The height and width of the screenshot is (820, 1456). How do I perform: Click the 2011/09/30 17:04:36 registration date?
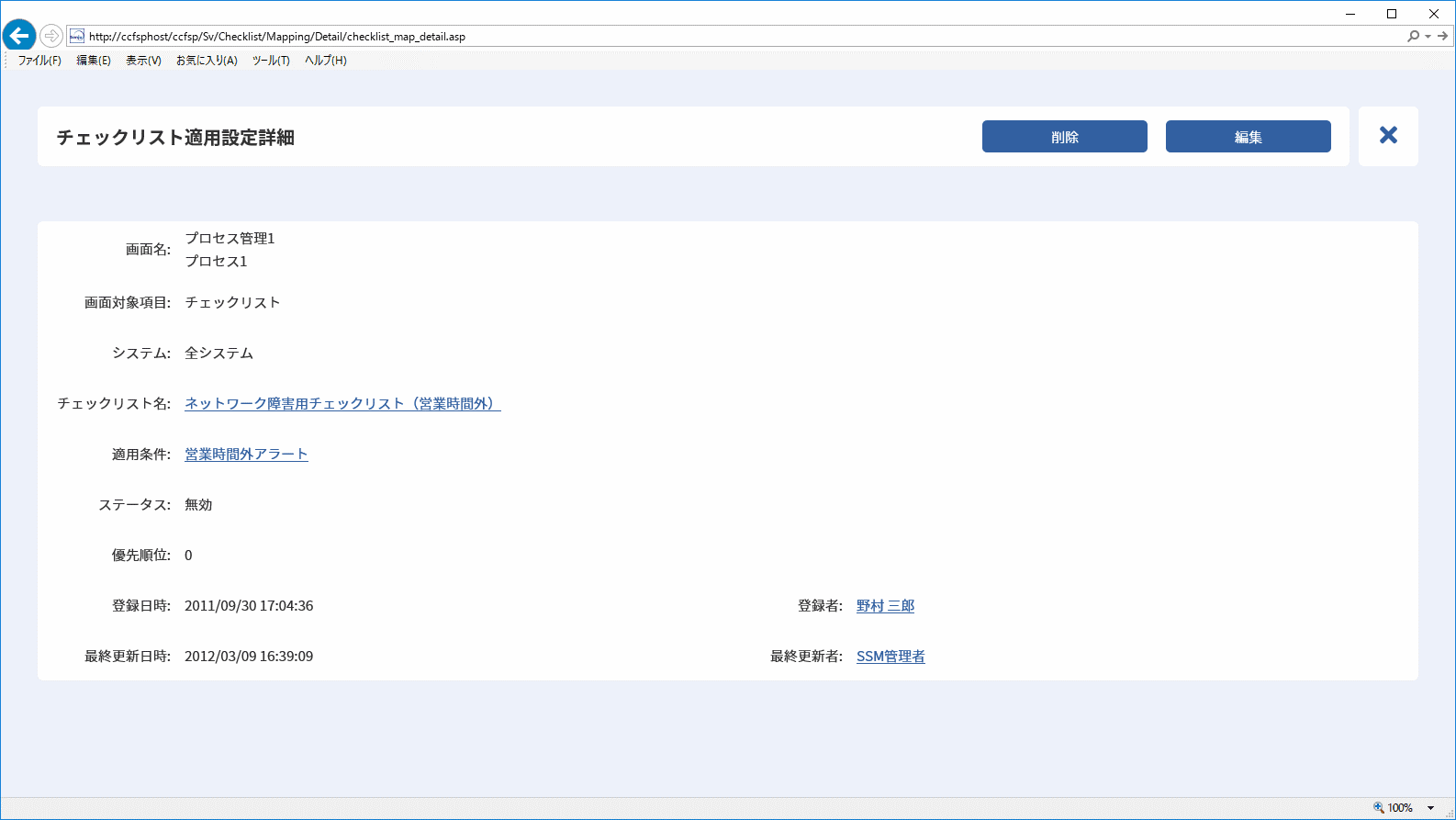click(x=249, y=605)
